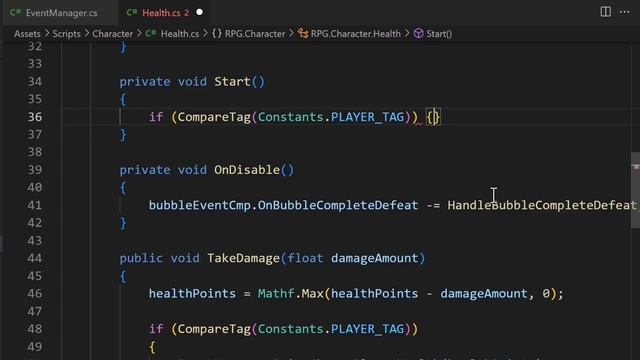
Task: Click Mathf on line 46
Action: [276, 293]
